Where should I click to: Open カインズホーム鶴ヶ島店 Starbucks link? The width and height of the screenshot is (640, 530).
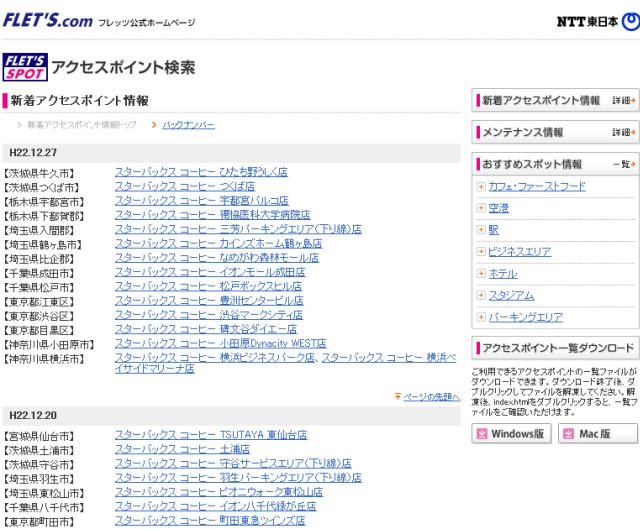pos(218,244)
